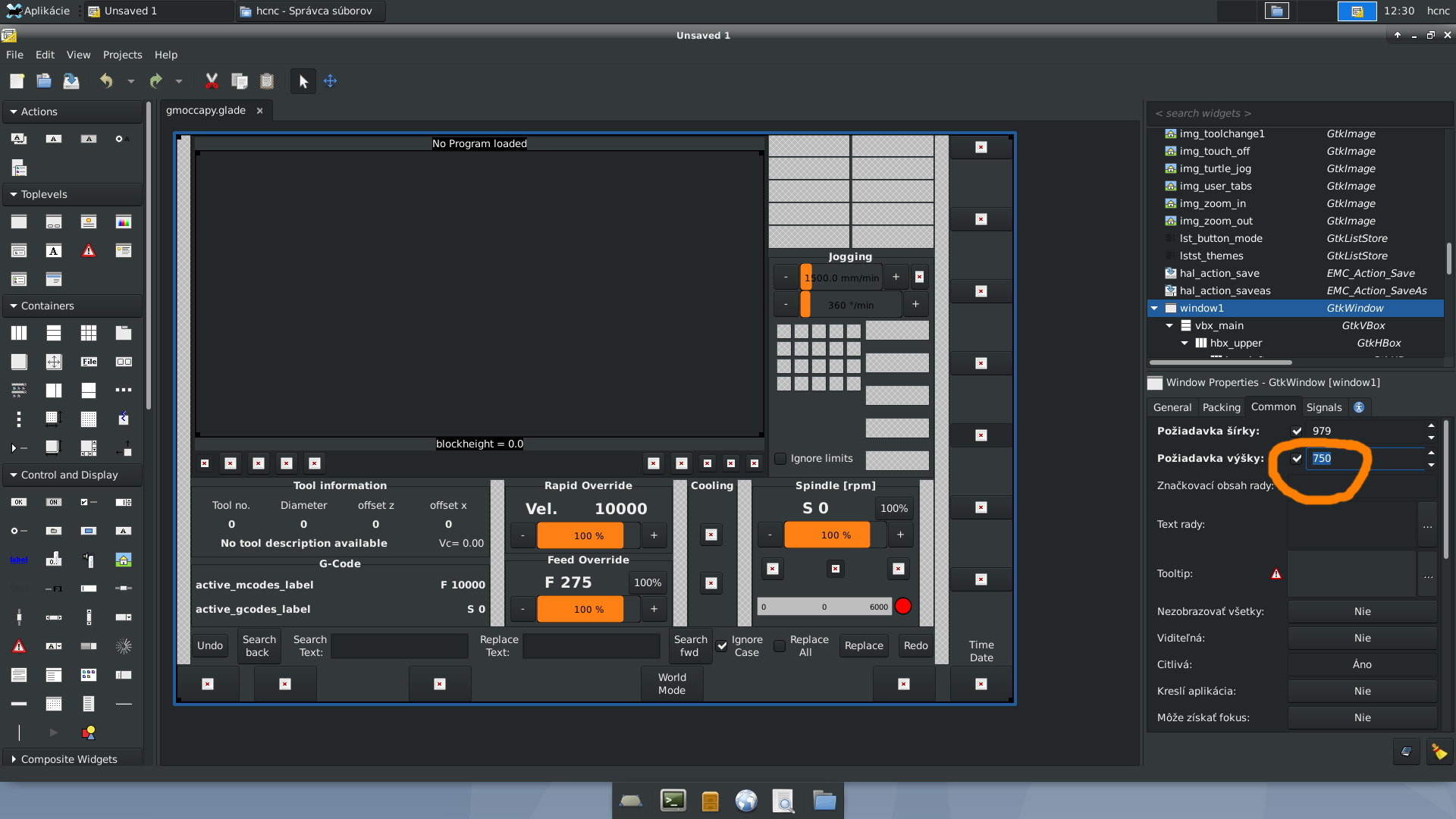Click the Replace button
Image resolution: width=1456 pixels, height=819 pixels.
tap(864, 645)
